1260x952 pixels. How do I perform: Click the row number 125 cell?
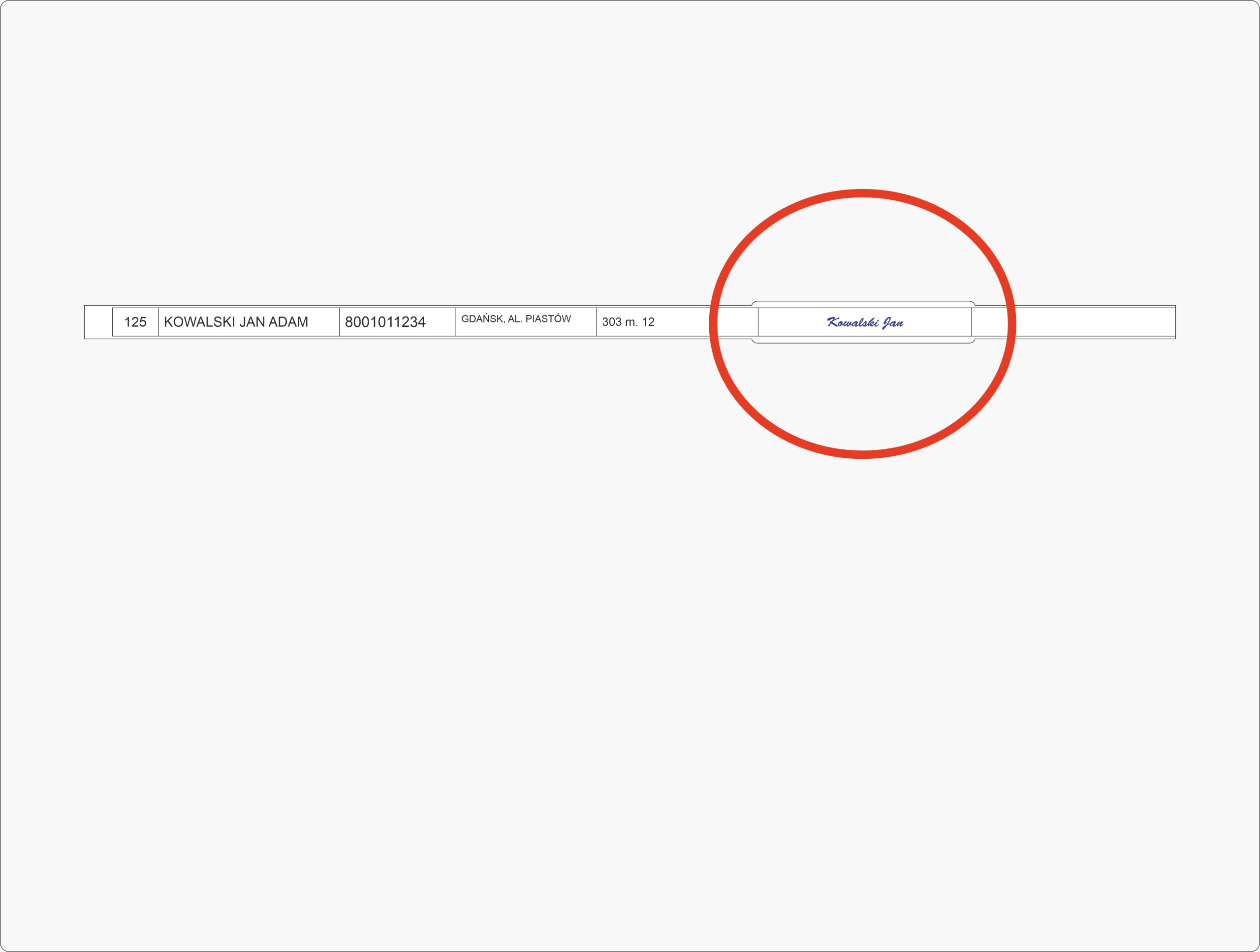point(135,322)
